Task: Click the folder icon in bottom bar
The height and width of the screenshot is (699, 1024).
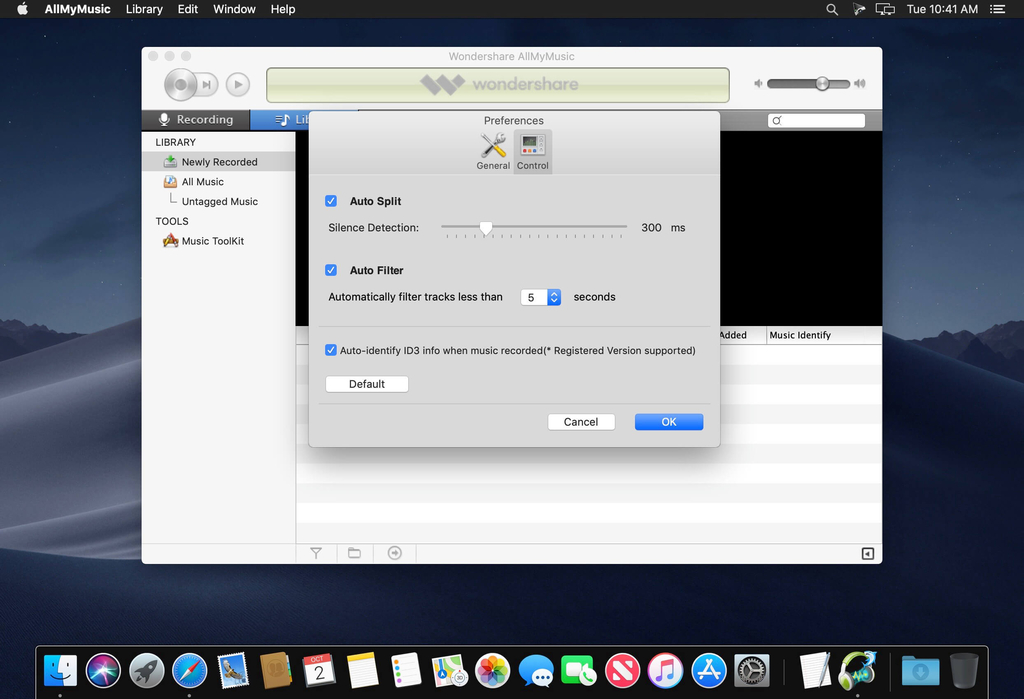Action: click(354, 553)
